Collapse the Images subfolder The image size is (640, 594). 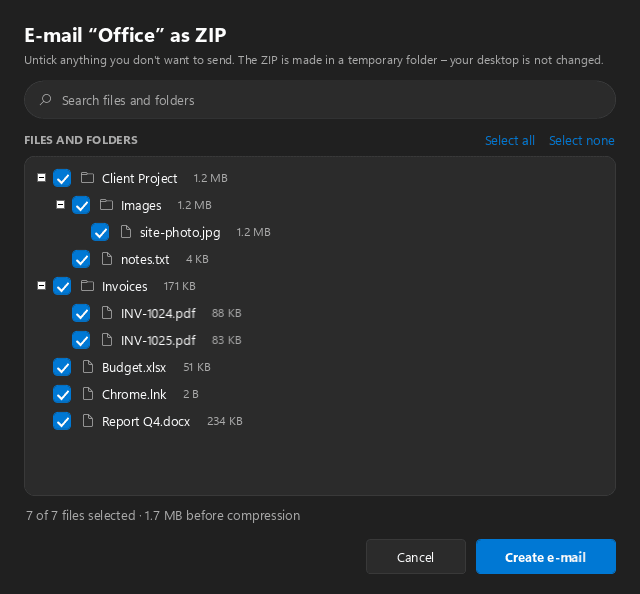pyautogui.click(x=60, y=205)
